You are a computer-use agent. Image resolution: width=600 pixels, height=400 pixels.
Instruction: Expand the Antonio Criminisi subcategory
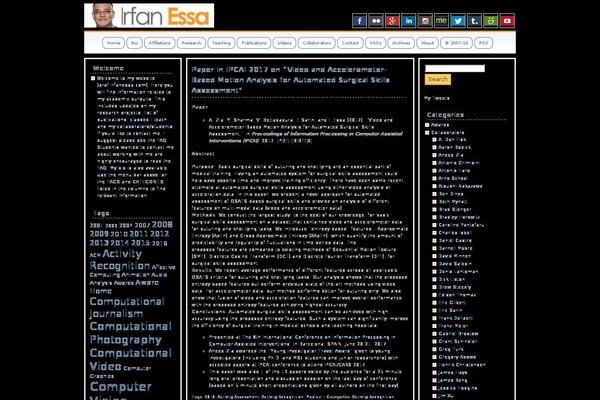434,163
